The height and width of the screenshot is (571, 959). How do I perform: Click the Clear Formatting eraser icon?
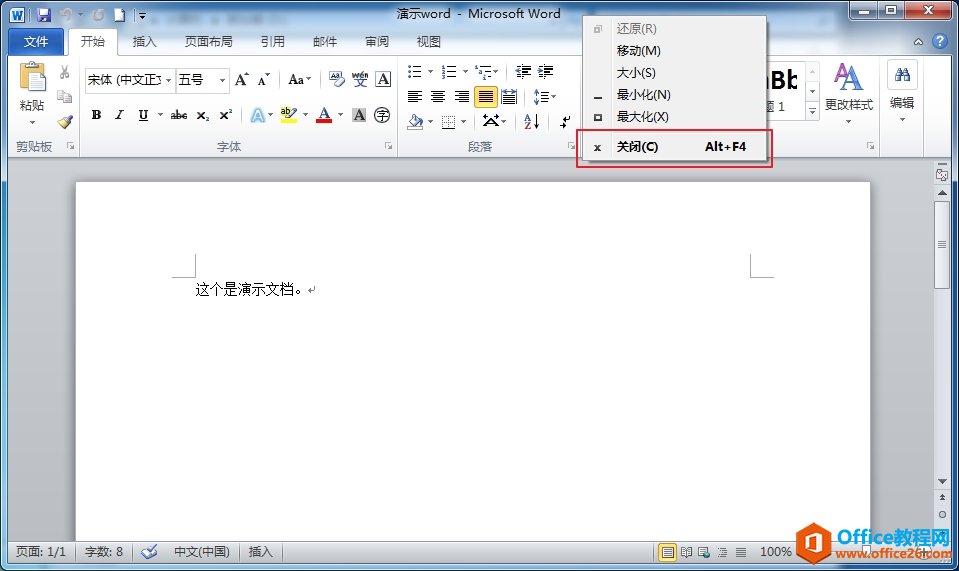[x=336, y=80]
